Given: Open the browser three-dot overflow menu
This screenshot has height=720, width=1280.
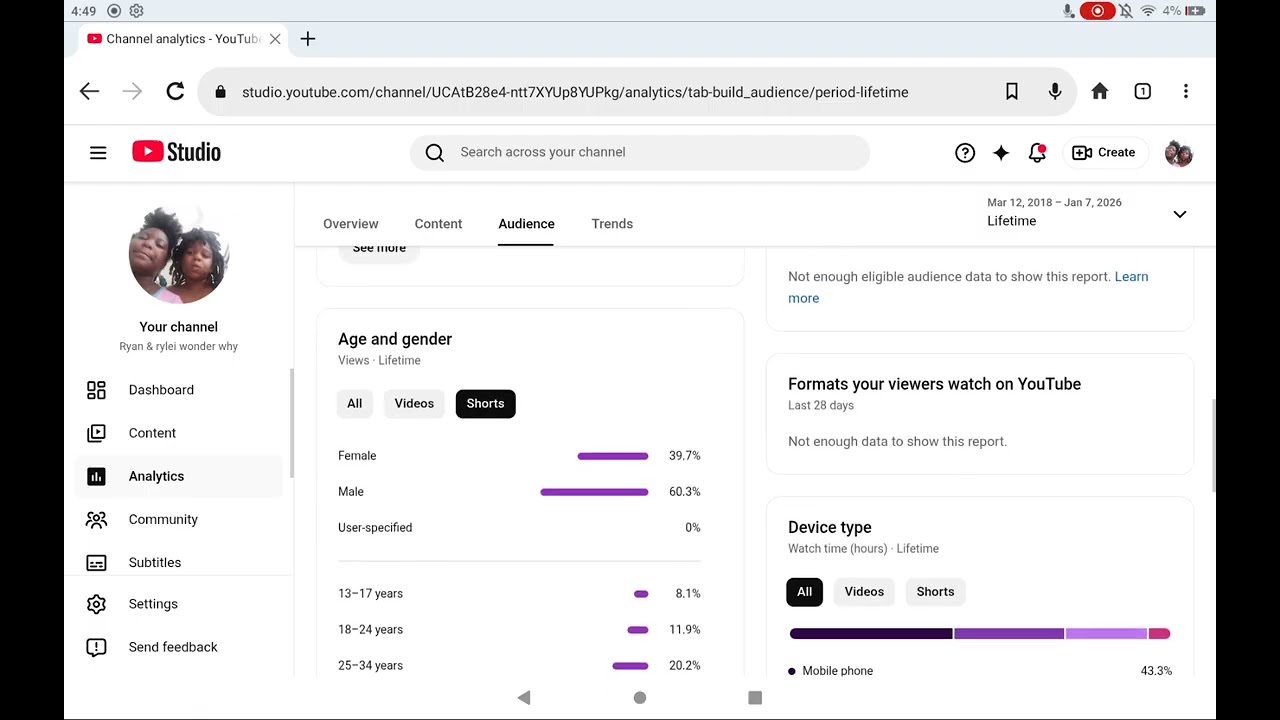Looking at the screenshot, I should [1185, 92].
